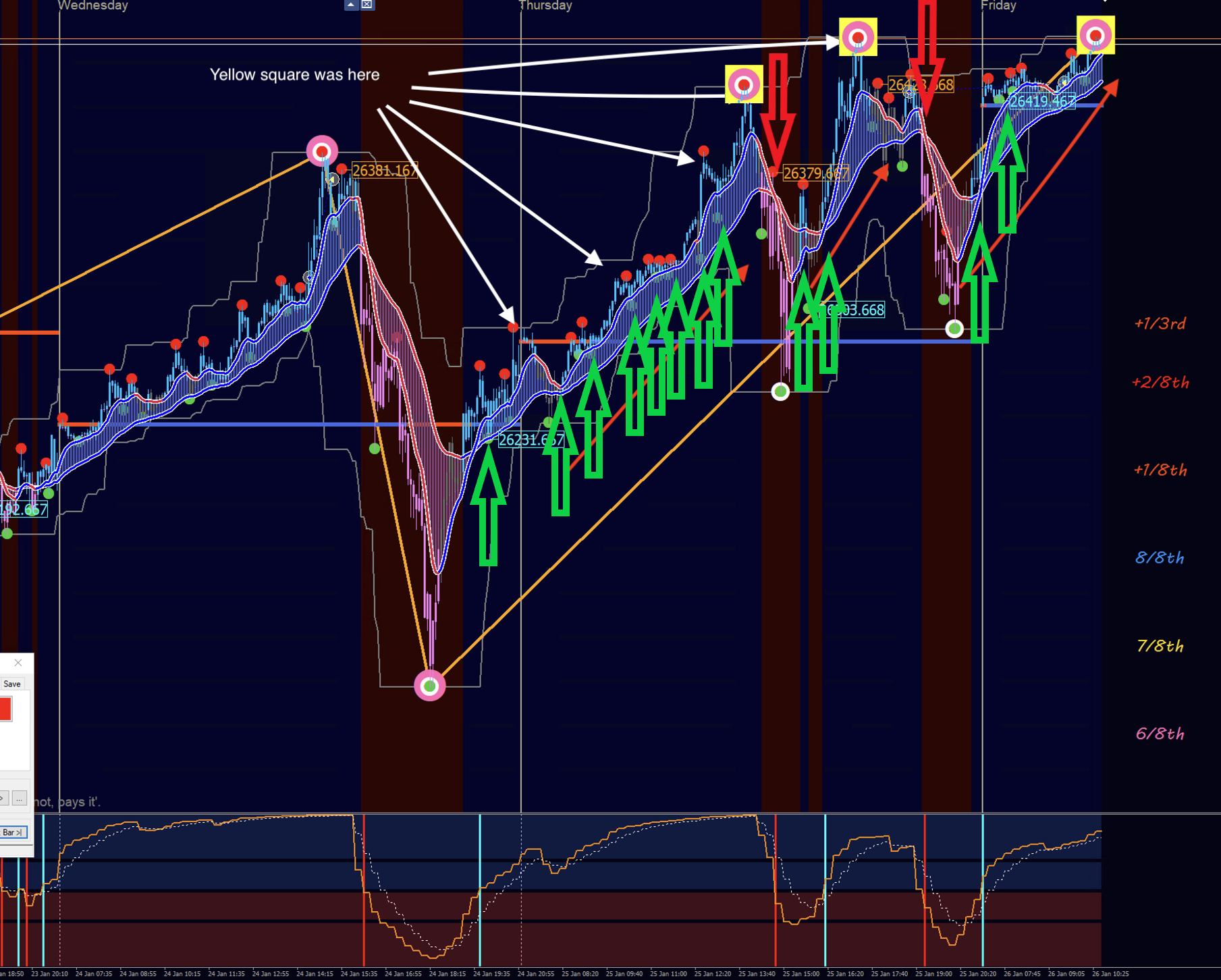Click the Save button in the dialog
This screenshot has width=1221, height=980.
(x=11, y=684)
